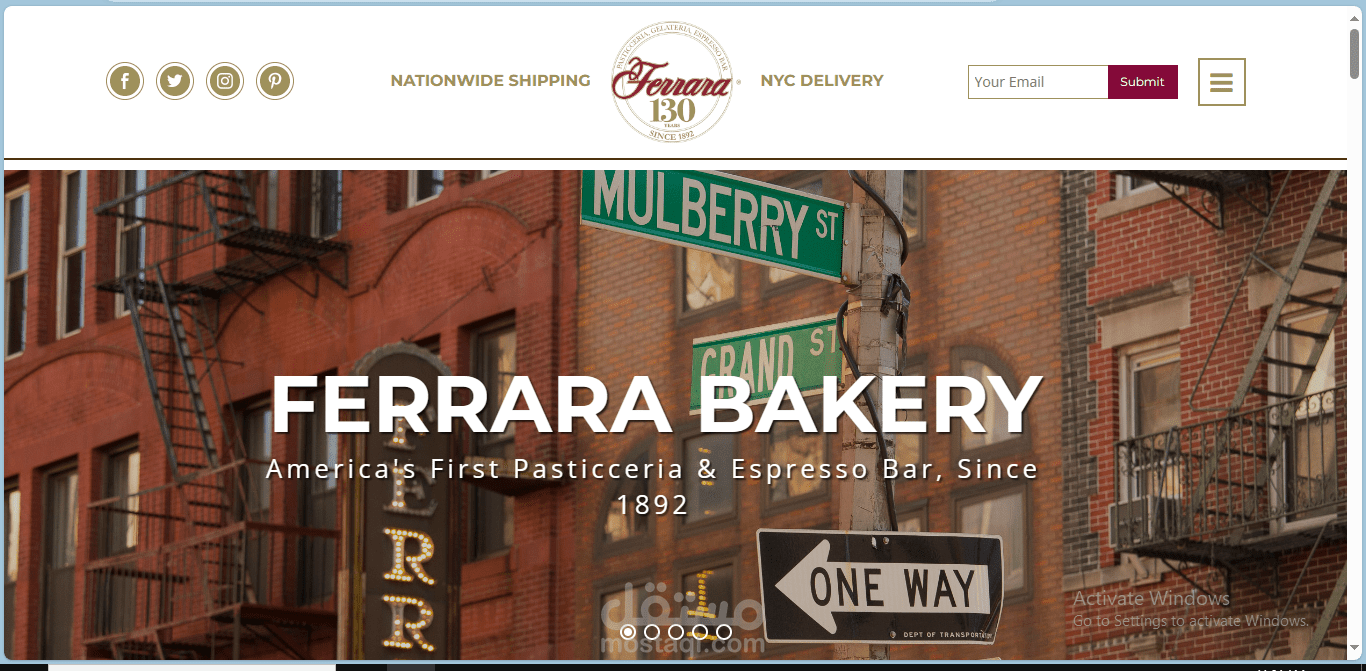Go to Nationwide Shipping
1366x671 pixels.
coord(490,80)
